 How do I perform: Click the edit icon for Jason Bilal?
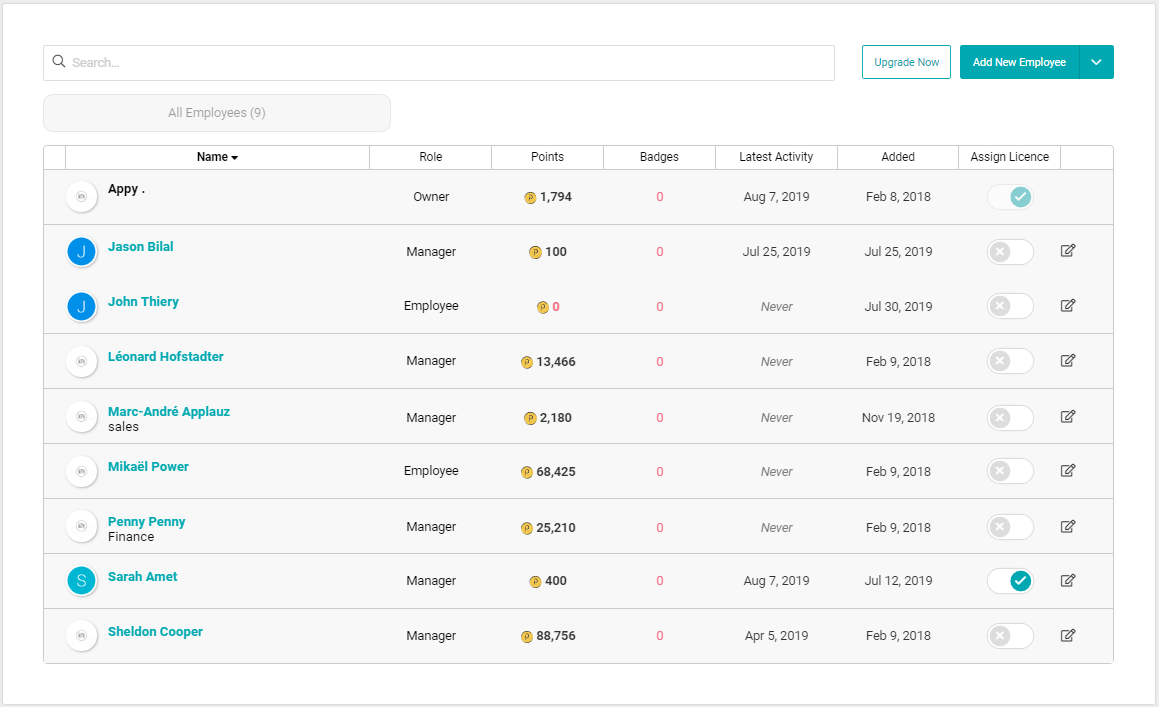[x=1067, y=251]
